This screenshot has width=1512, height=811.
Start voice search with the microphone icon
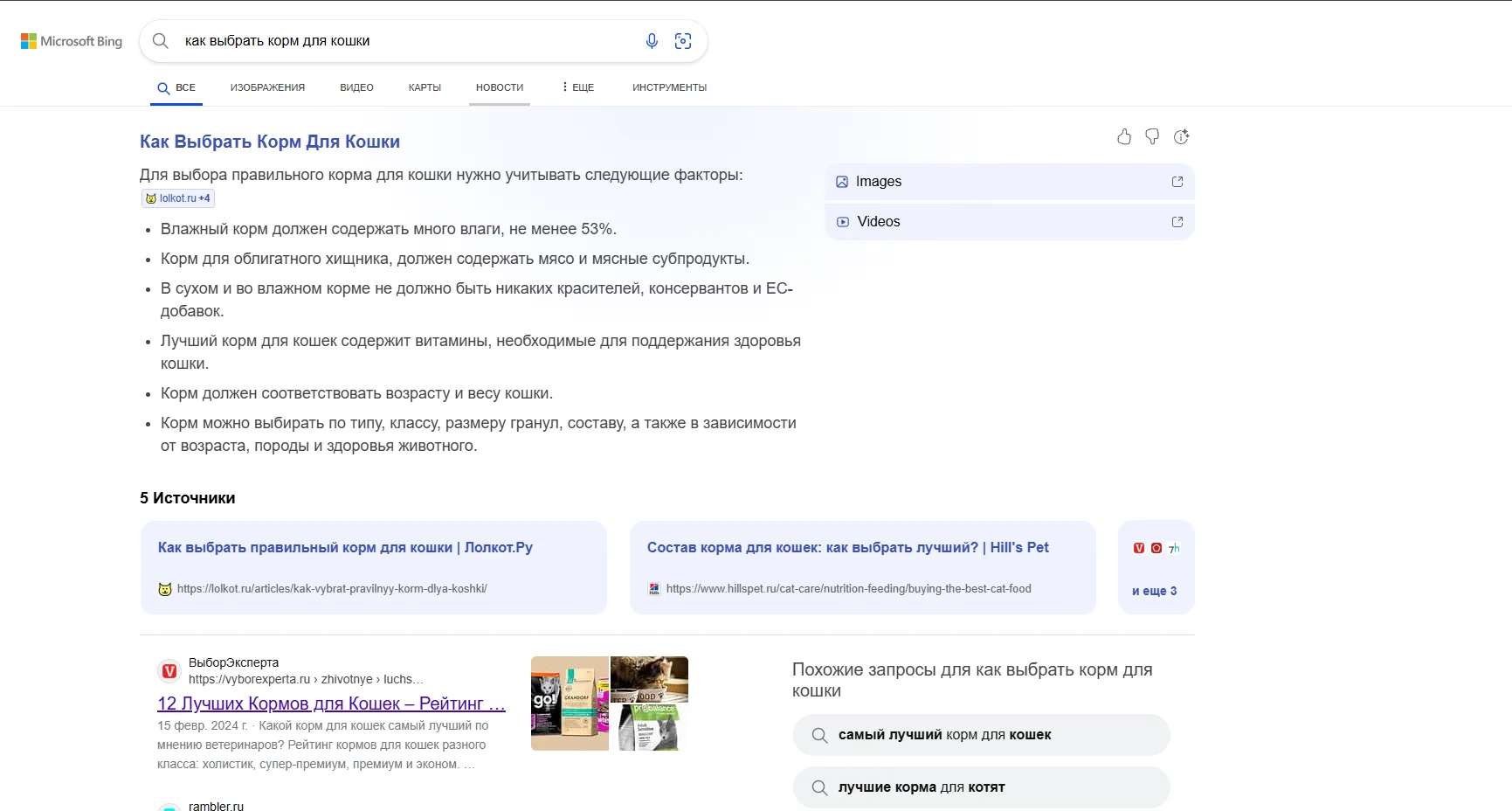click(651, 40)
